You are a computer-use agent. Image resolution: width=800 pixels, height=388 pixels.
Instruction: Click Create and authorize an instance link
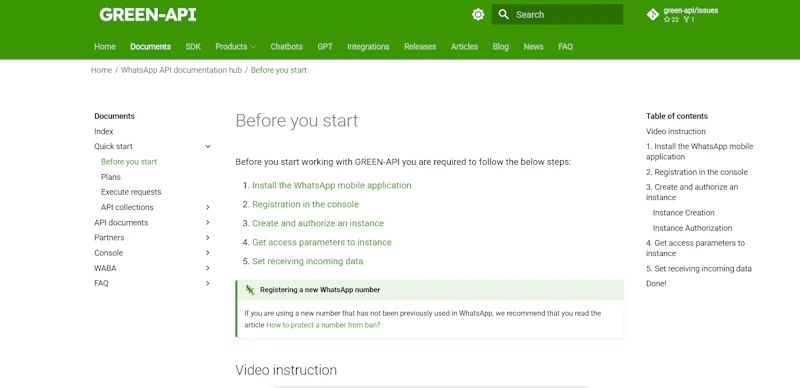tap(318, 223)
